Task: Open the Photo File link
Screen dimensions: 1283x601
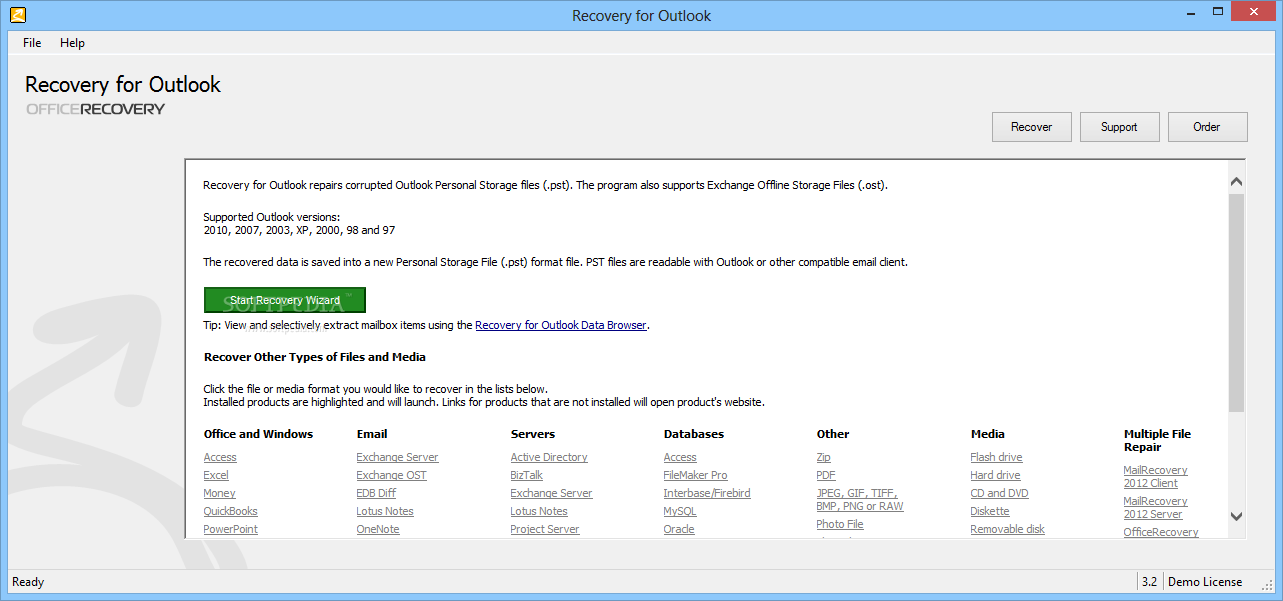Action: (x=840, y=524)
